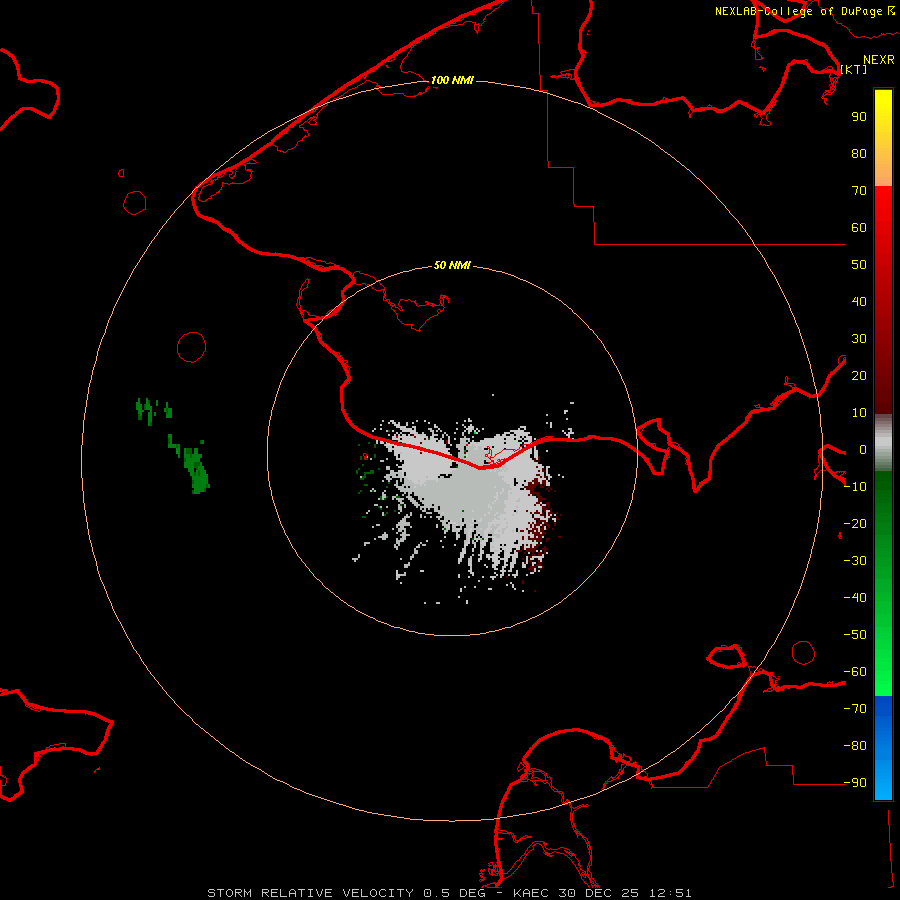The image size is (900, 900).
Task: Select the 30 knot scale label
Action: (x=859, y=339)
